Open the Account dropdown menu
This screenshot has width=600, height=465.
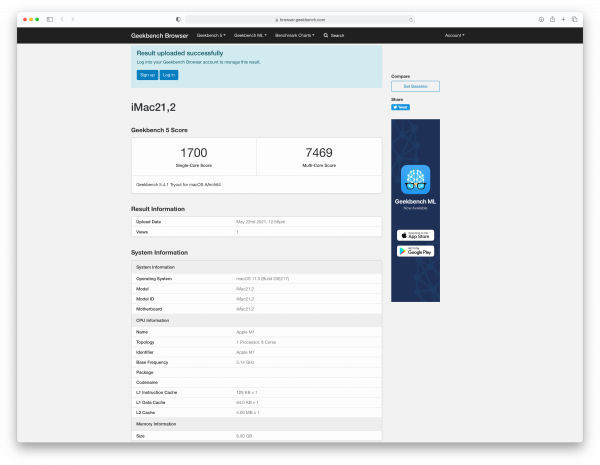pos(455,36)
